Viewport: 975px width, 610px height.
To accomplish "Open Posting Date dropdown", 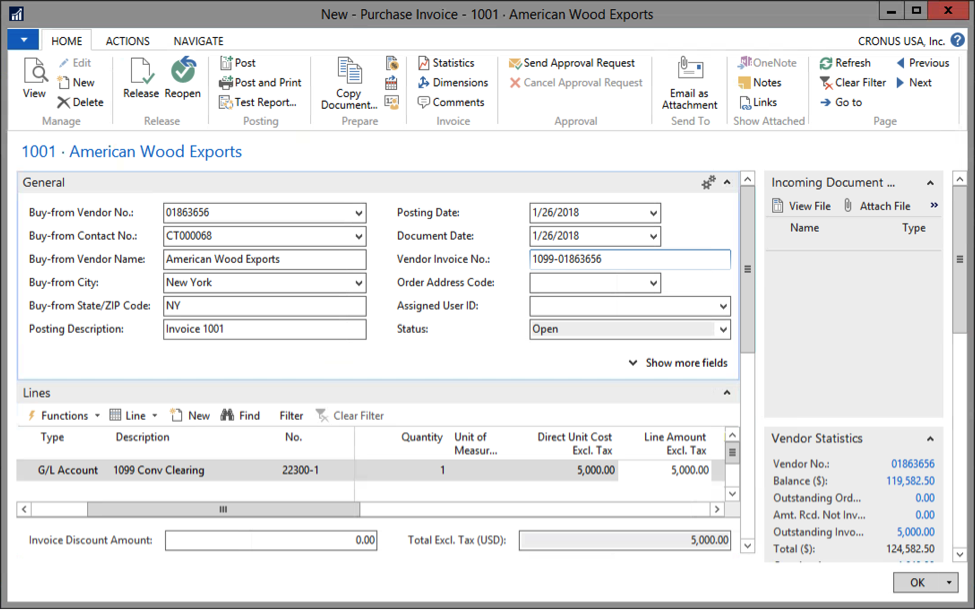I will (x=654, y=213).
